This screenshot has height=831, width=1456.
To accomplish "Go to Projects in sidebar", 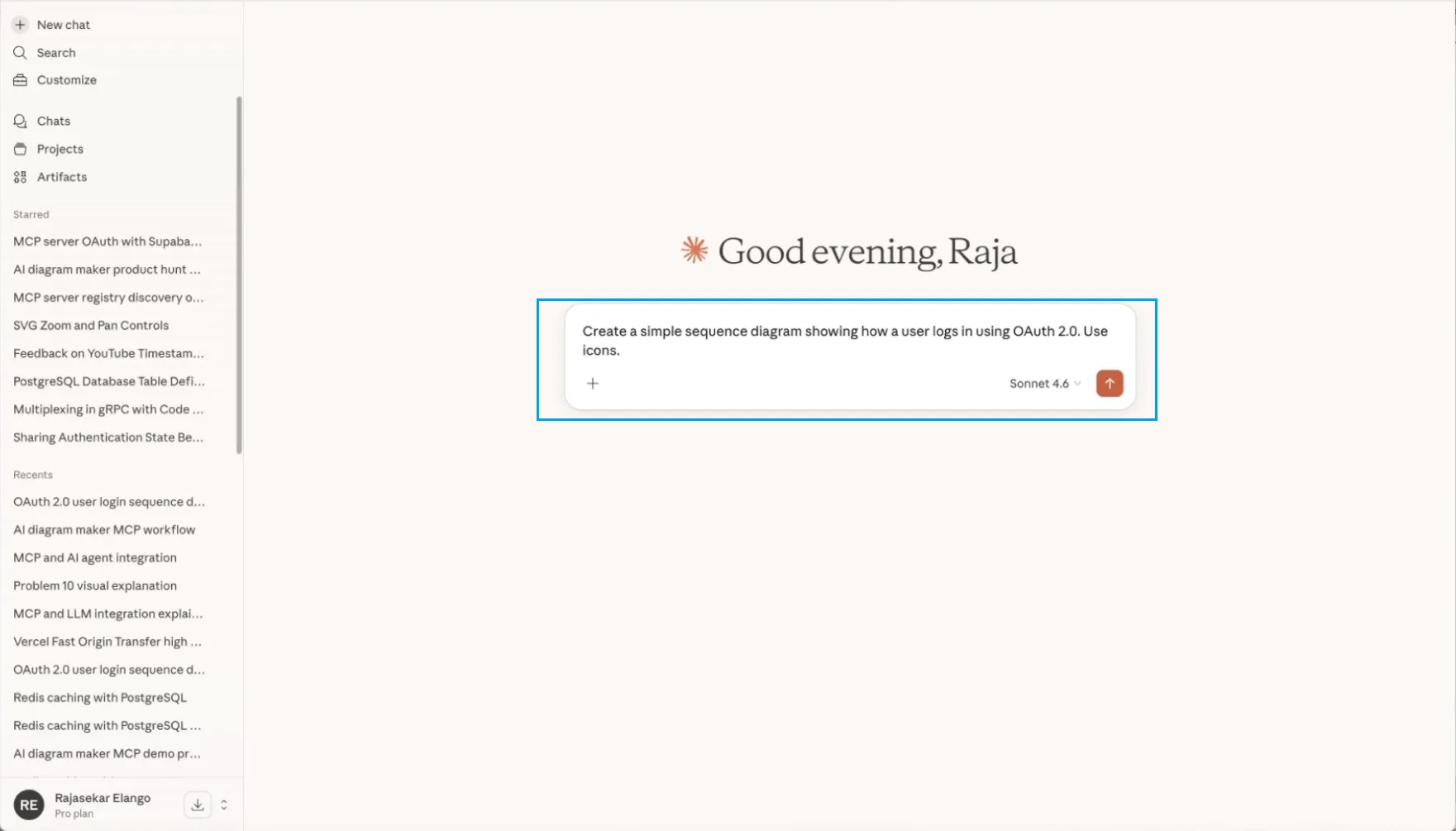I will tap(60, 149).
